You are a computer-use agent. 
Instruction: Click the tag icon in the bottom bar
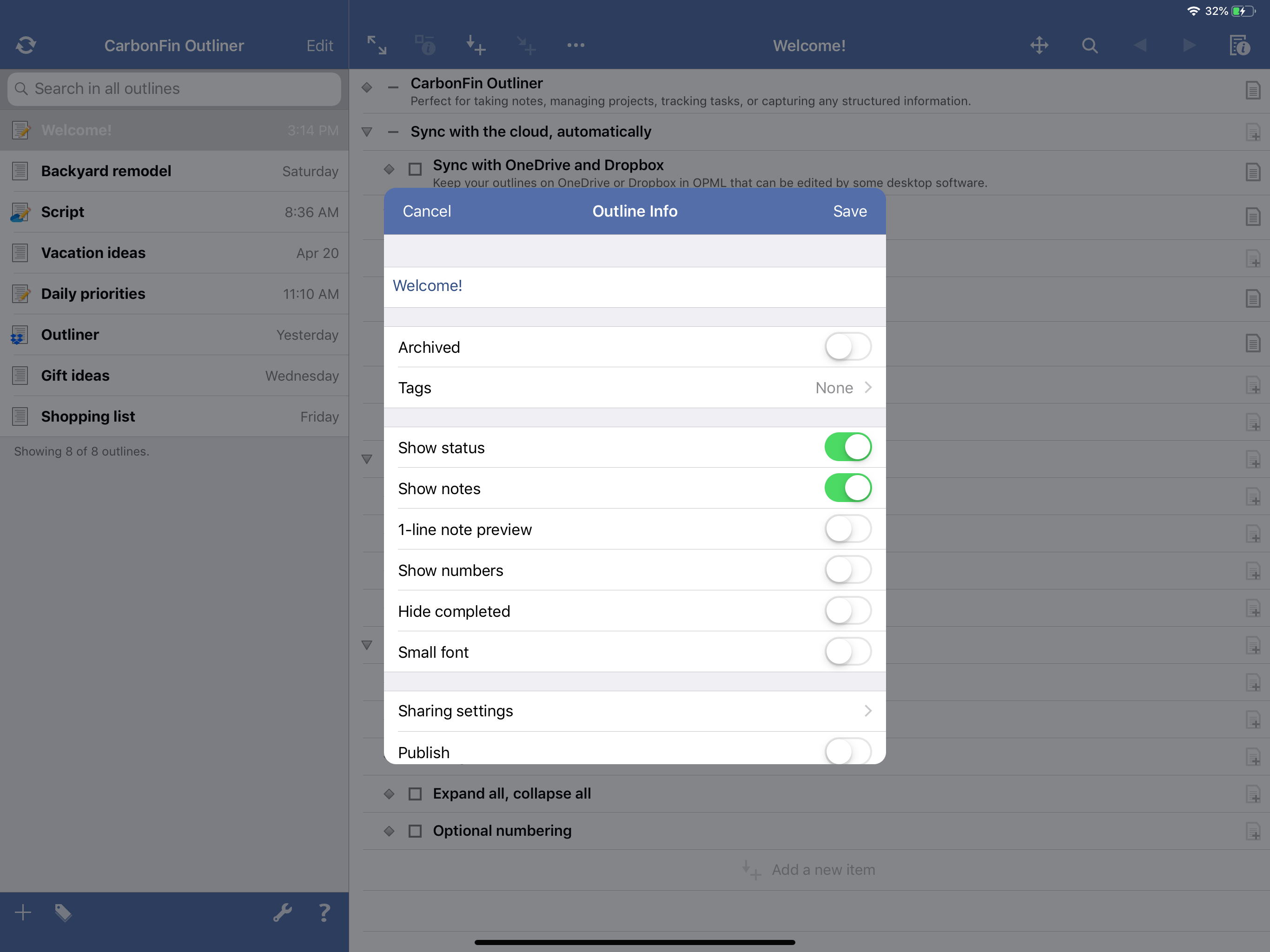click(63, 912)
